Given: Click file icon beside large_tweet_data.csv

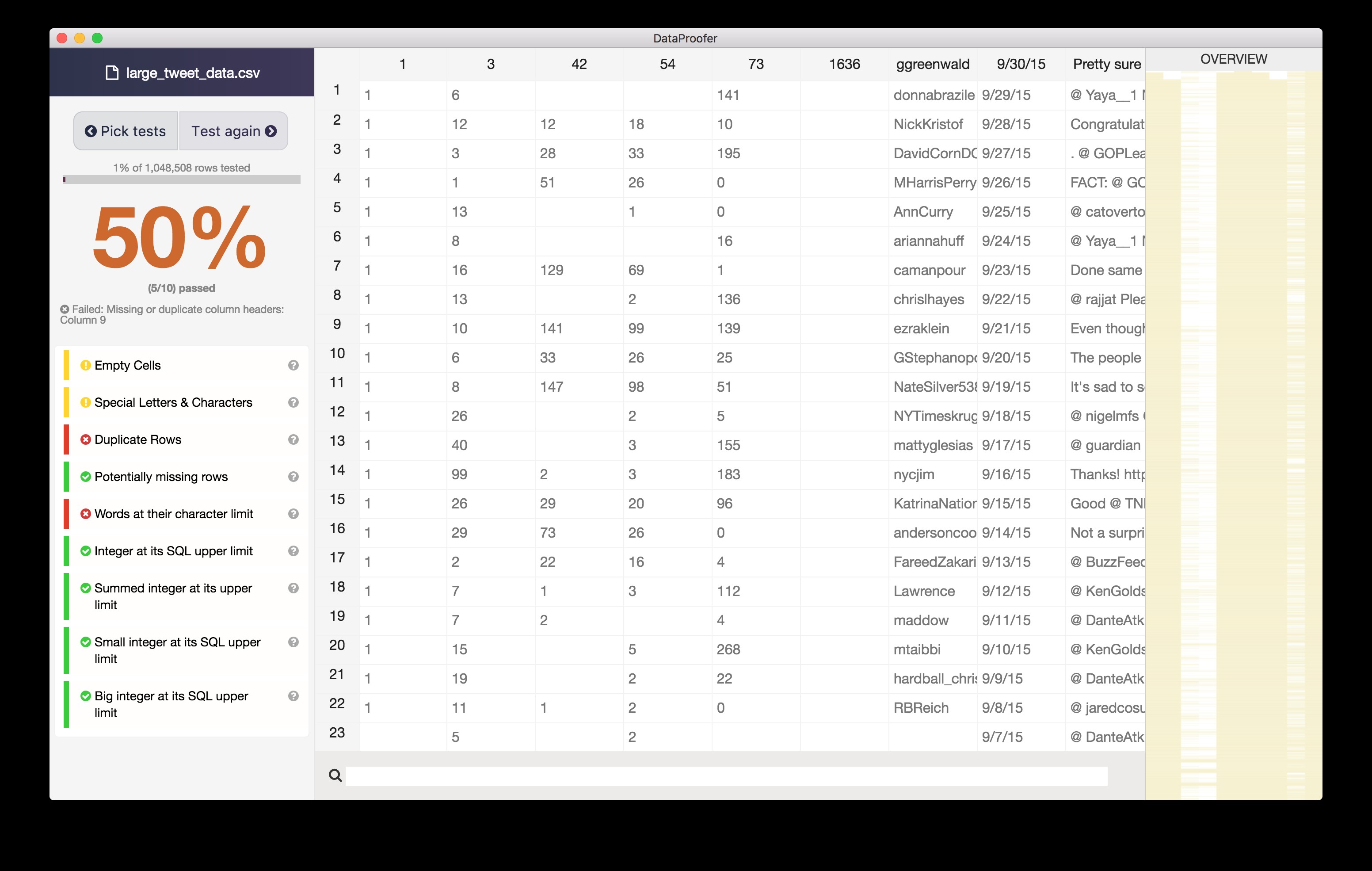Looking at the screenshot, I should tap(112, 73).
